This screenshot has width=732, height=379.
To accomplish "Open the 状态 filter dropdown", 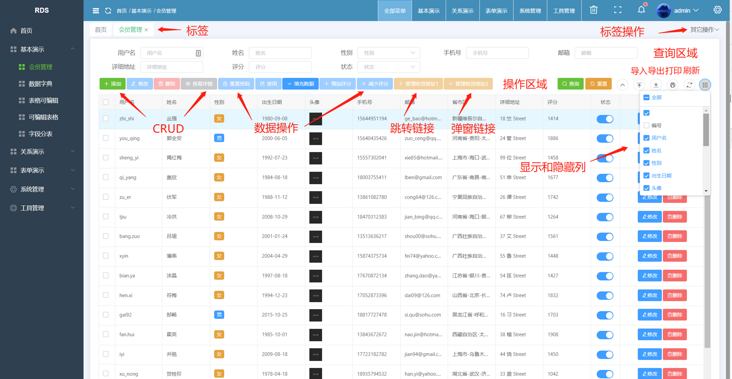I will 388,67.
